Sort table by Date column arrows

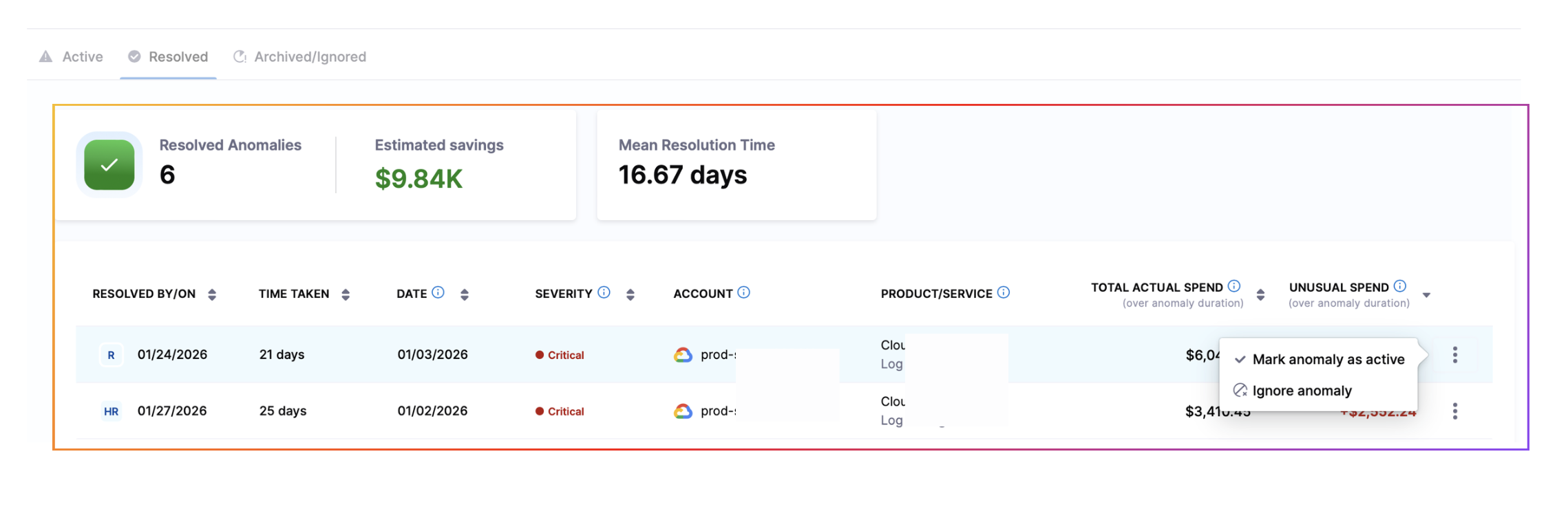coord(465,294)
